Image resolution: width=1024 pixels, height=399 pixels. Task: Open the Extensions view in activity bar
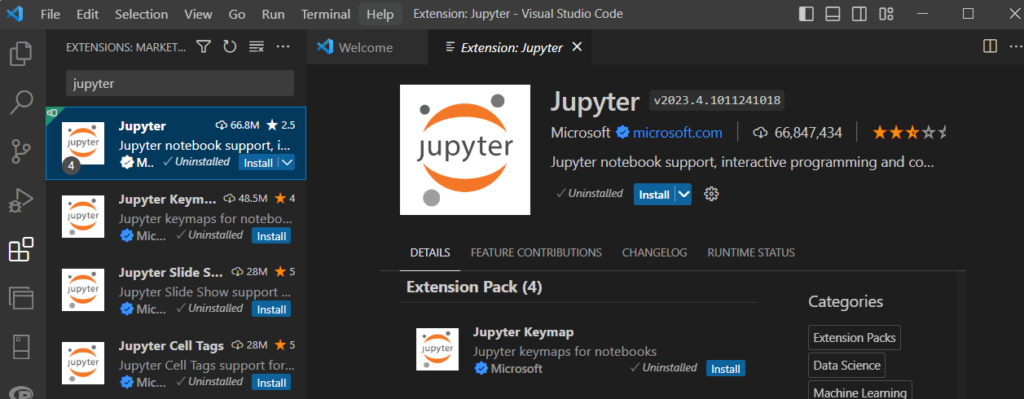(x=22, y=249)
